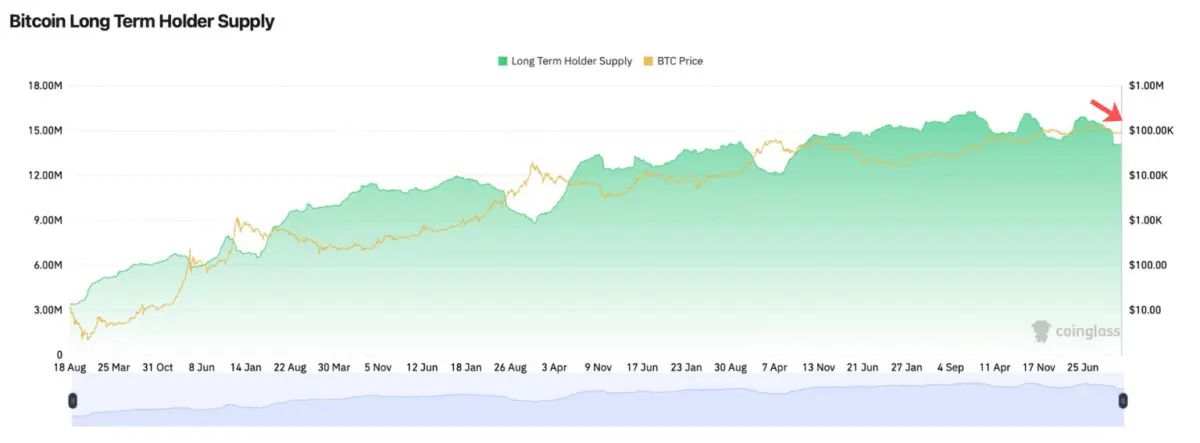Screen dimensions: 1200x443
Task: Click the 12.00M left axis label
Action: click(x=46, y=175)
